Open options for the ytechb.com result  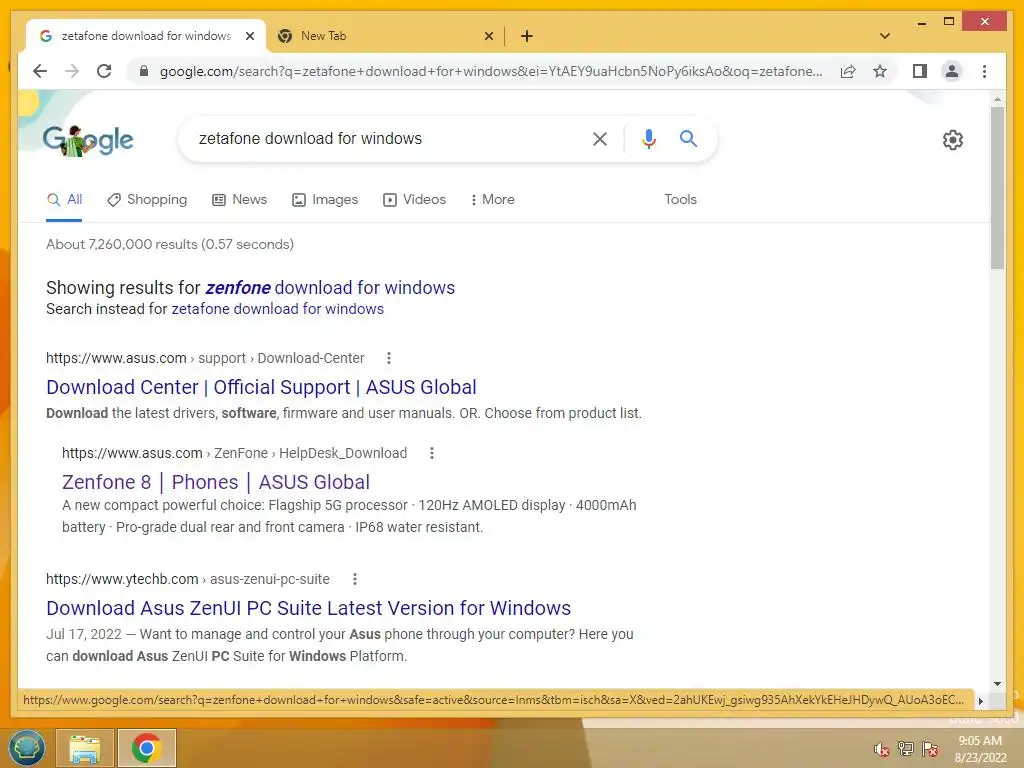[355, 579]
